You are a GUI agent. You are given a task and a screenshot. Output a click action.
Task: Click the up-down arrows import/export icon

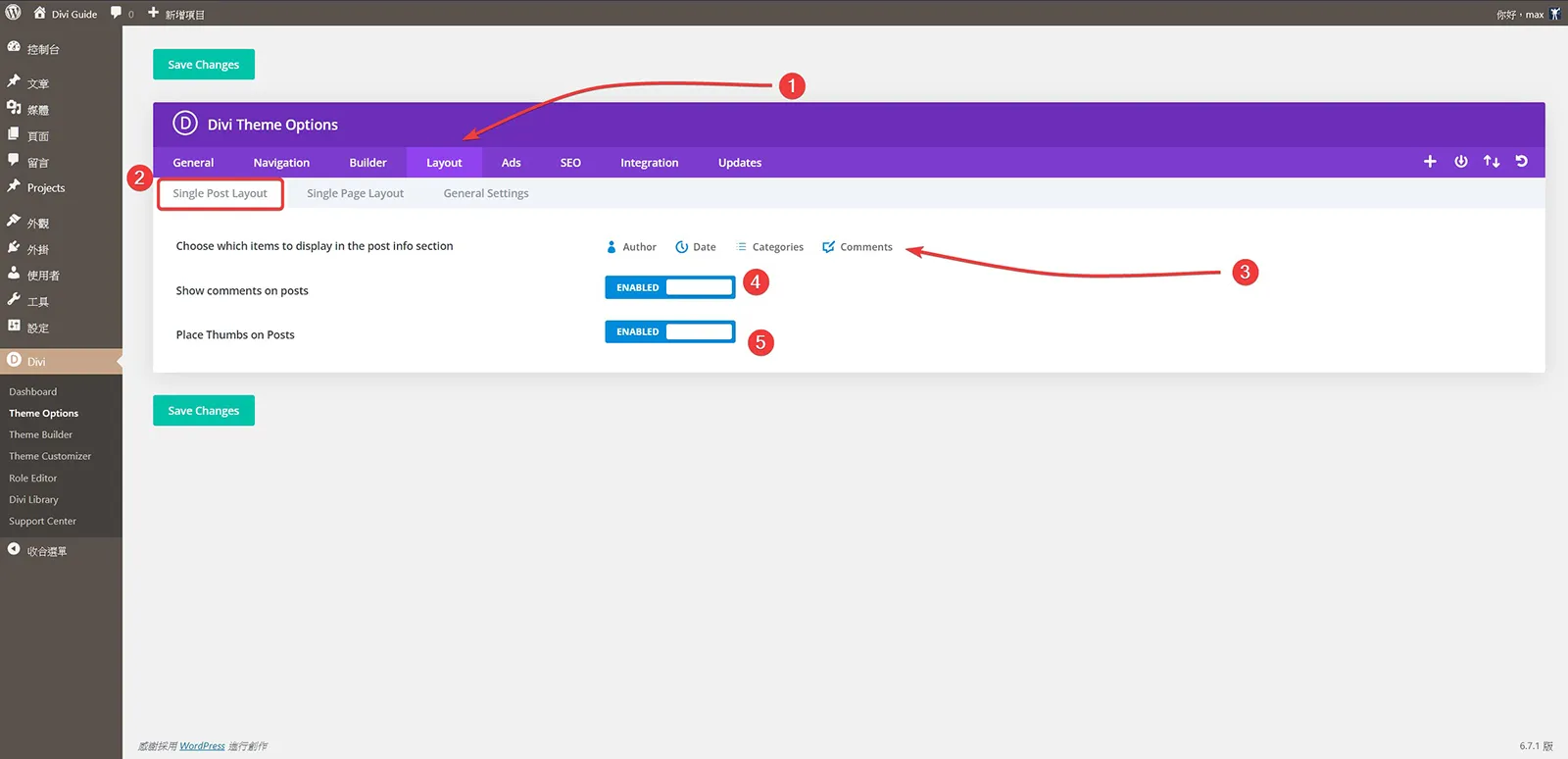1492,162
